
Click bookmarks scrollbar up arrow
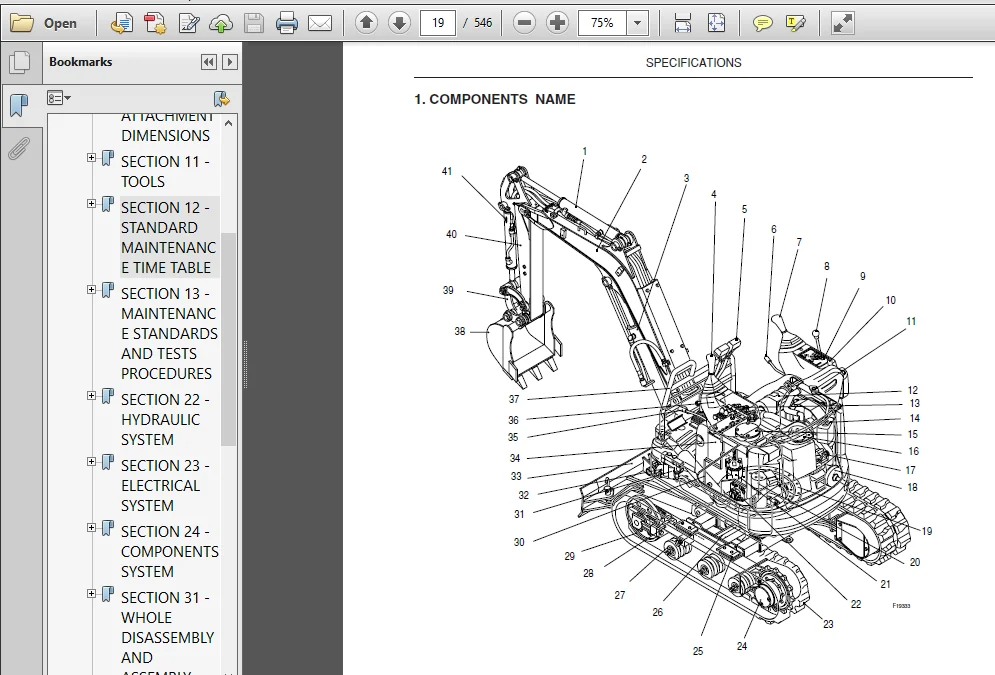[229, 124]
